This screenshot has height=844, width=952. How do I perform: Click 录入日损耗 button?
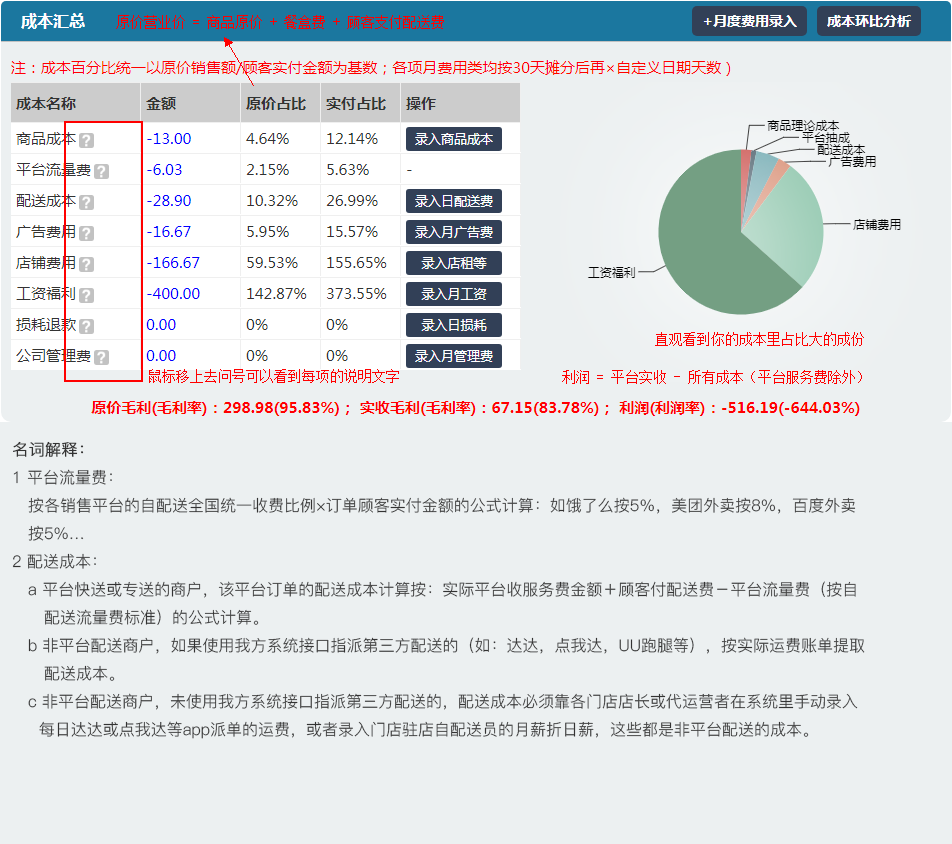coord(454,325)
